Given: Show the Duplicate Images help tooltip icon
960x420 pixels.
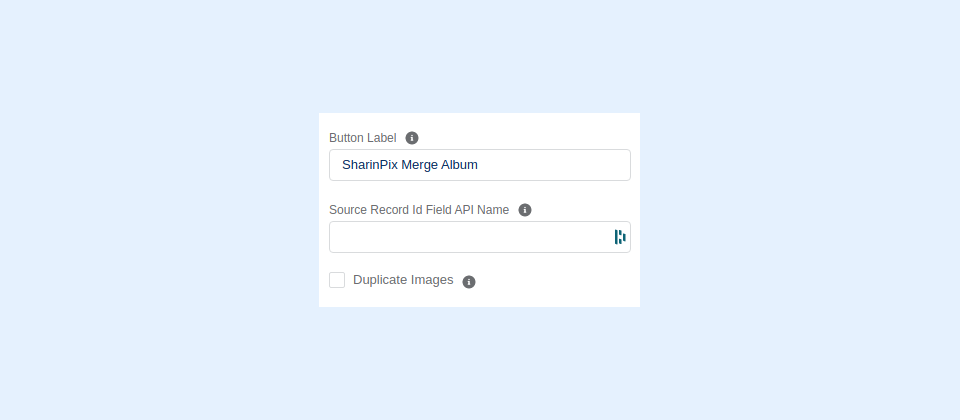Looking at the screenshot, I should [469, 281].
